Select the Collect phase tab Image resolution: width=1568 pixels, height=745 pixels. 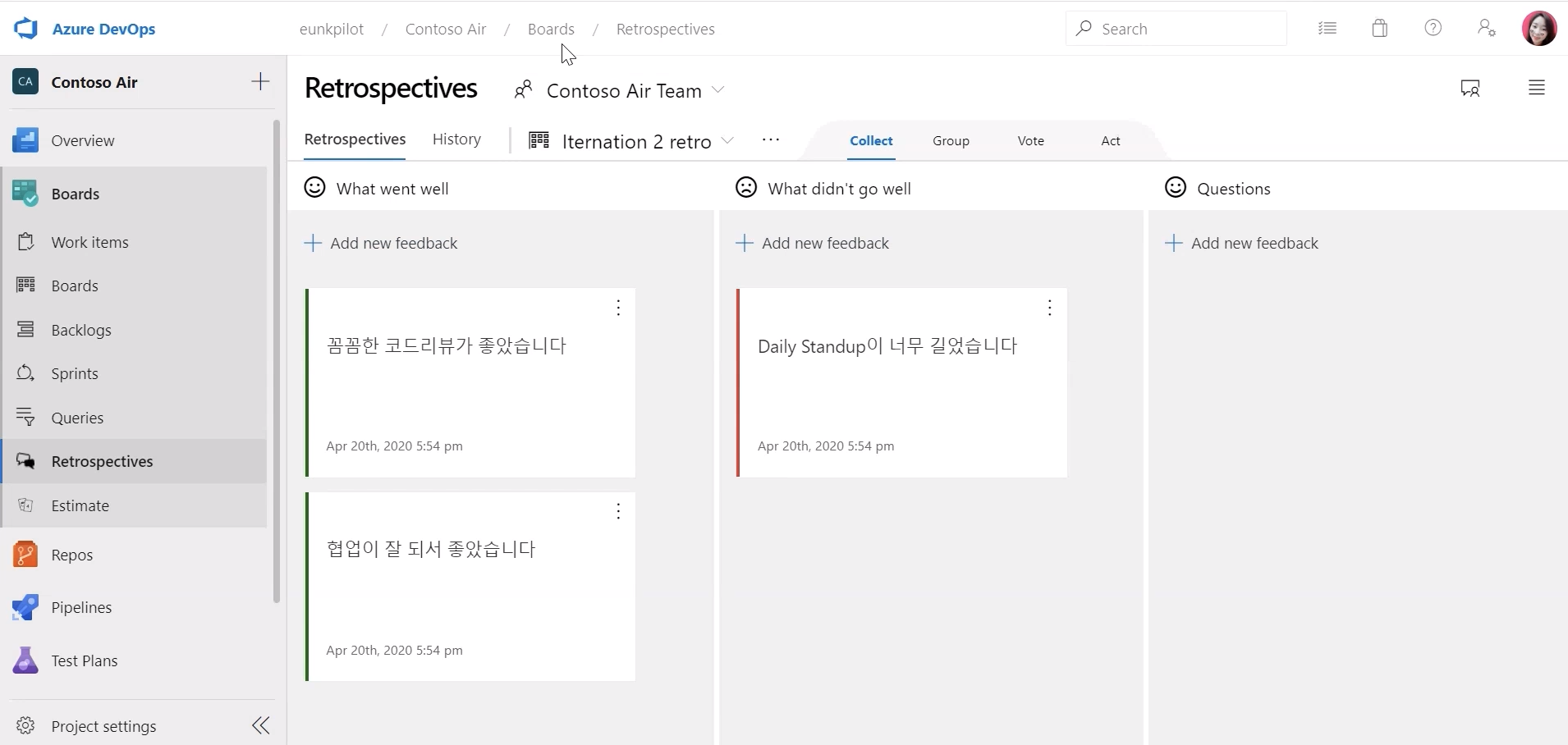coord(871,141)
